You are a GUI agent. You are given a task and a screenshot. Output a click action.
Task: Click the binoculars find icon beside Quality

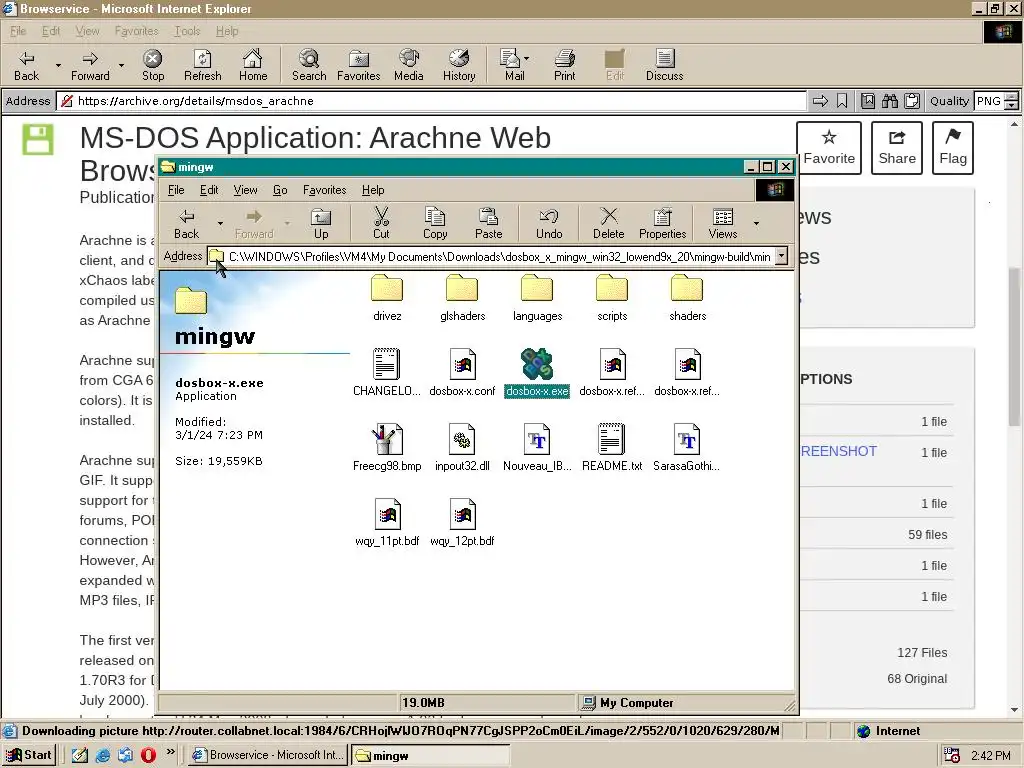click(889, 101)
